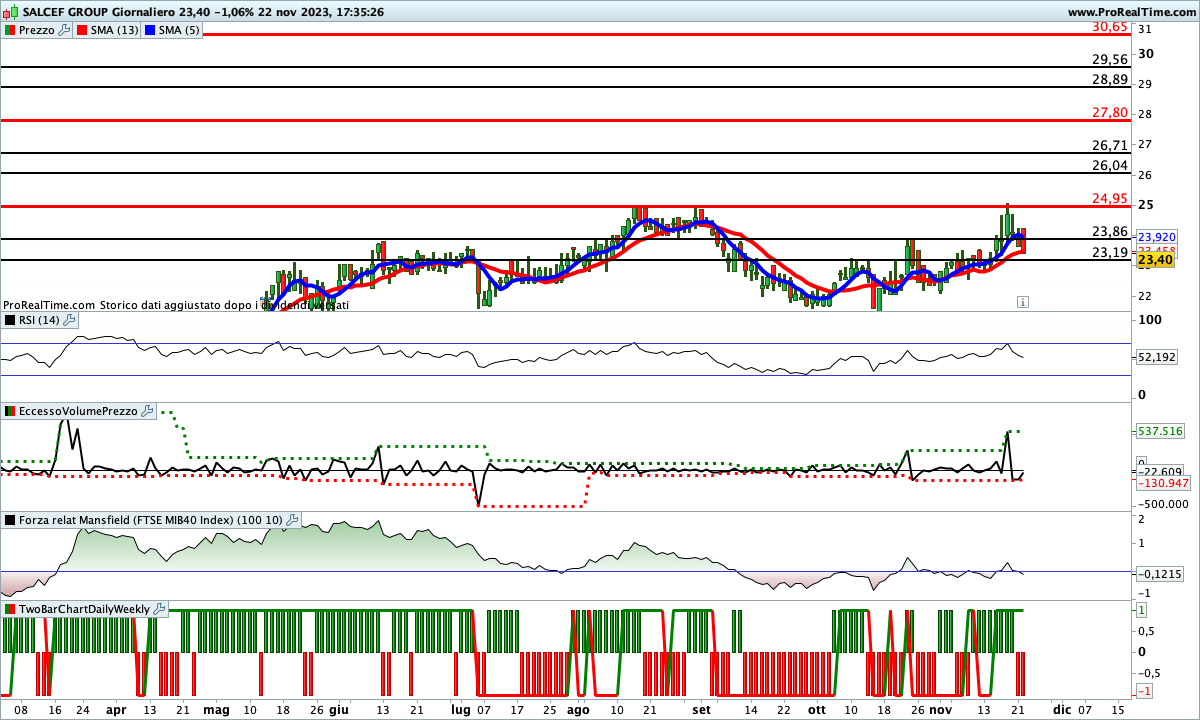Viewport: 1200px width, 720px height.
Task: Click the blue 23,920 SMA value tag
Action: click(x=1156, y=237)
